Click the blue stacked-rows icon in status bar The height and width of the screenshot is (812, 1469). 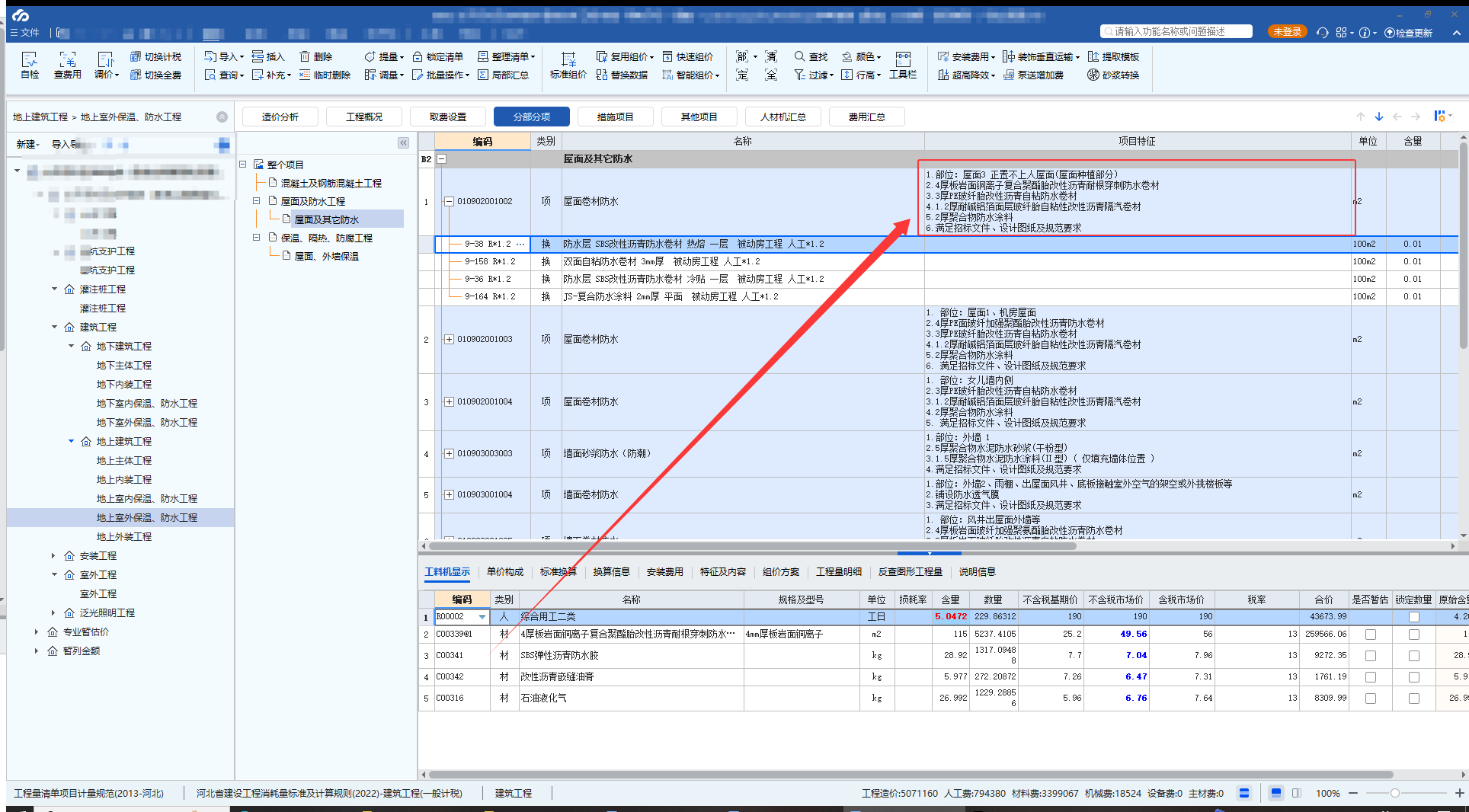1244,793
